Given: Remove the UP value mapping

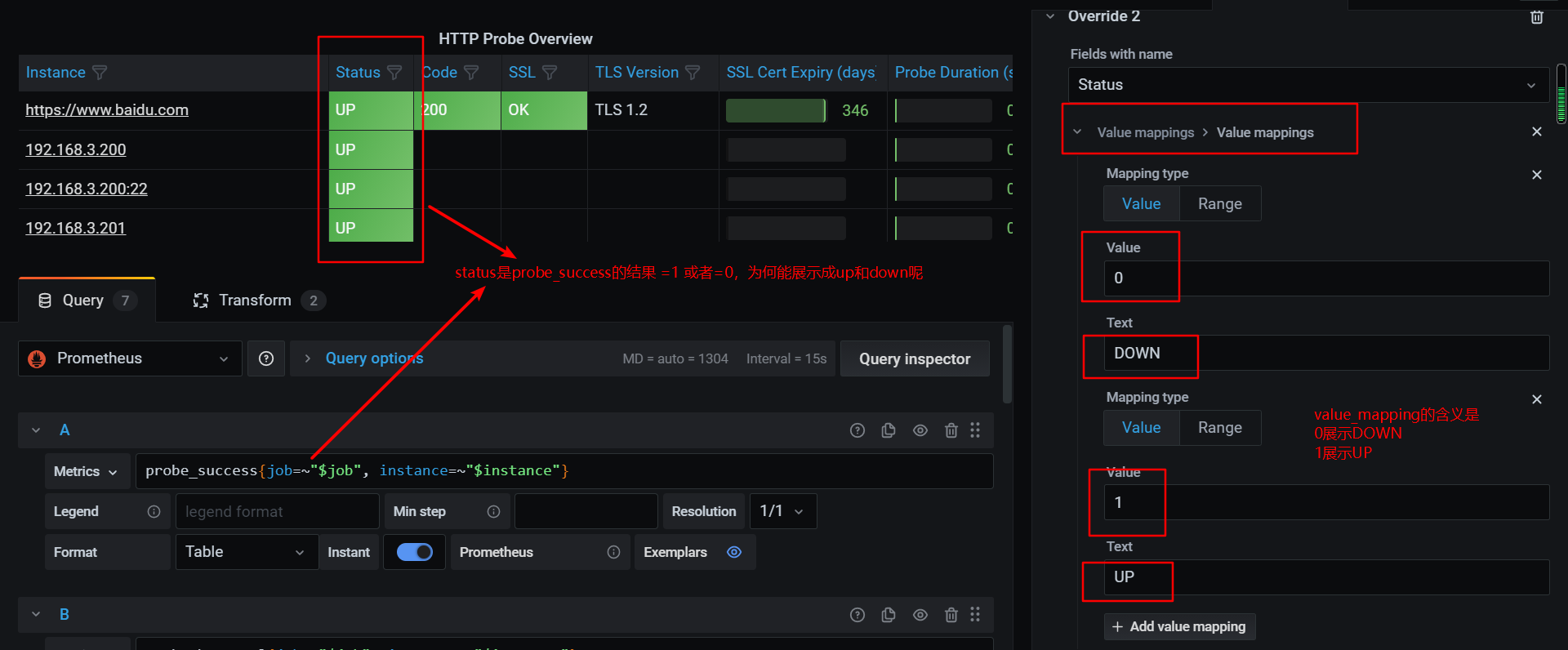Looking at the screenshot, I should [x=1536, y=399].
